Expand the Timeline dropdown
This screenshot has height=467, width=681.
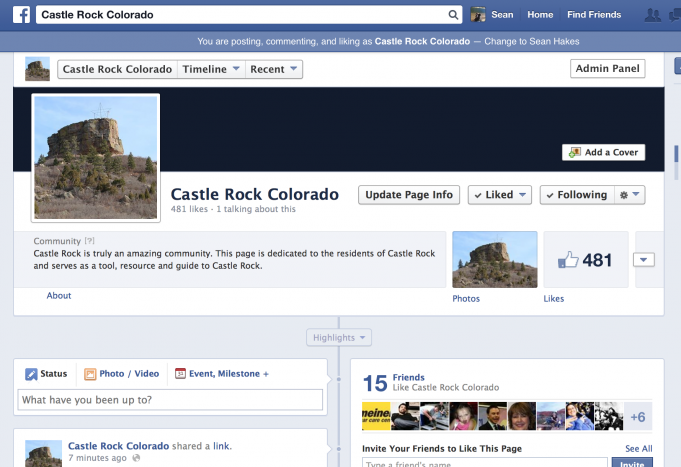point(211,69)
